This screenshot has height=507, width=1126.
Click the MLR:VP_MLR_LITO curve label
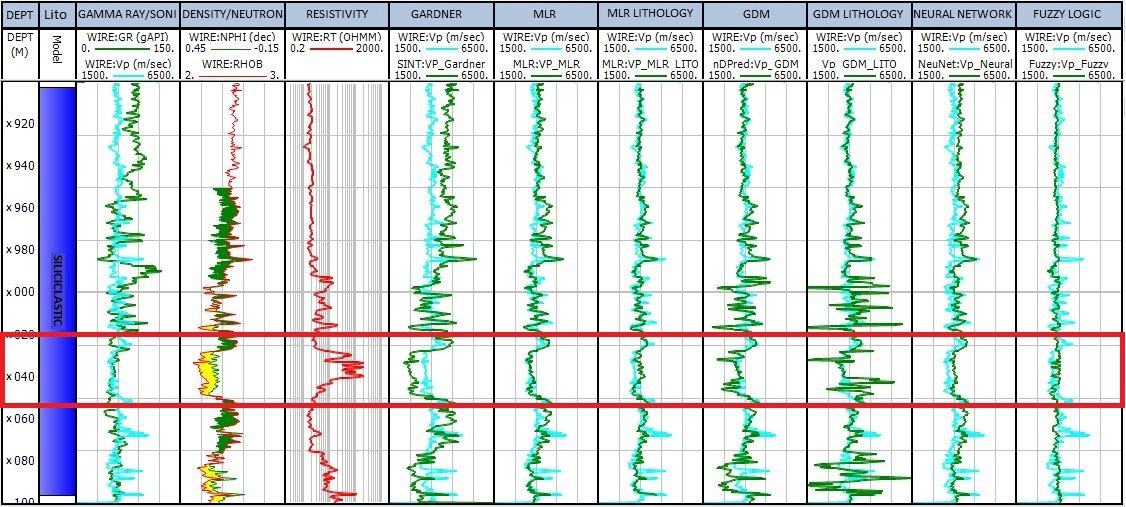point(650,64)
